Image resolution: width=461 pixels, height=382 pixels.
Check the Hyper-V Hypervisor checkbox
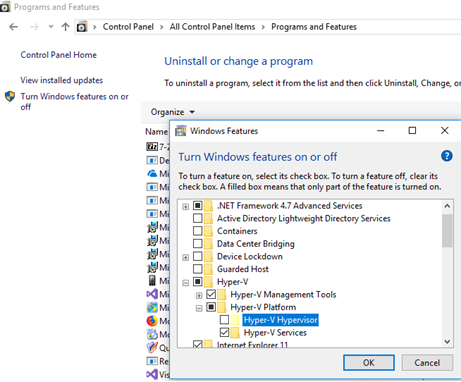(x=224, y=320)
